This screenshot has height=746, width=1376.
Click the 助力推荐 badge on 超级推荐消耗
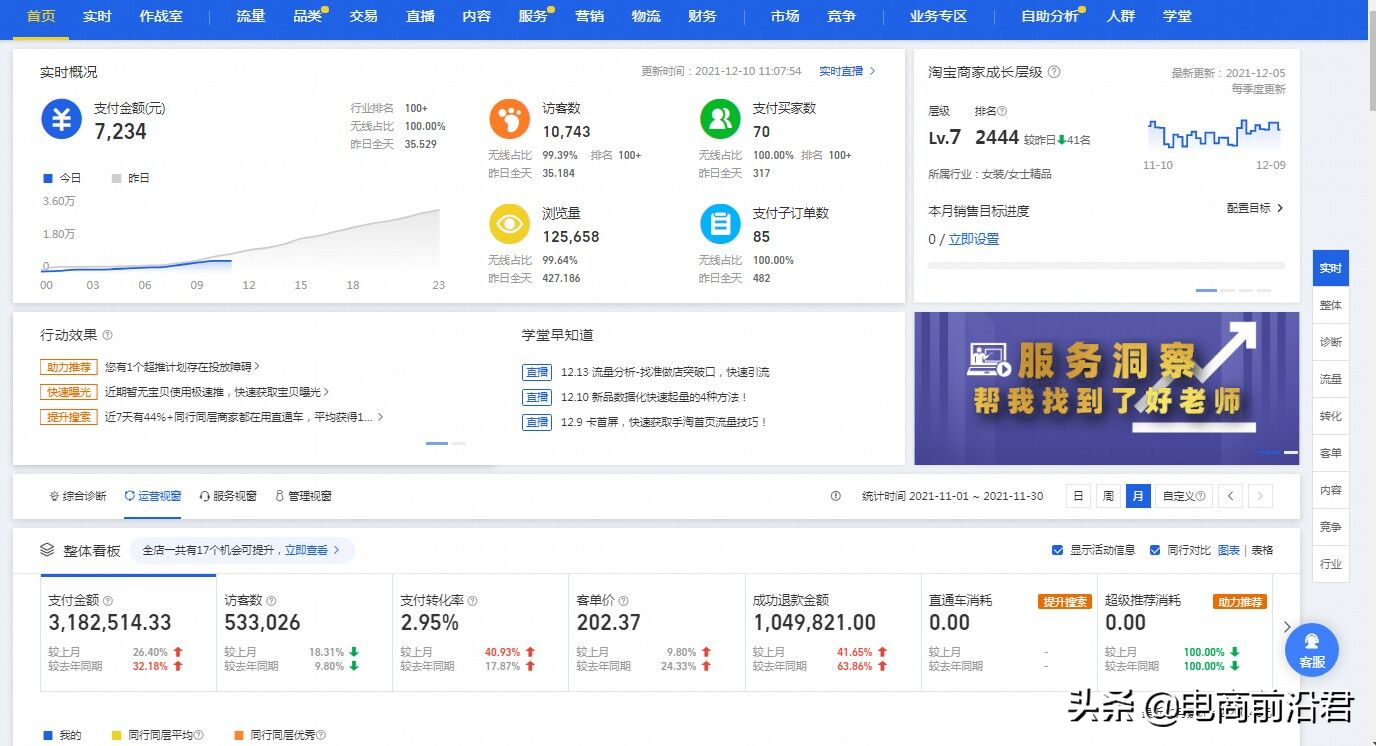pyautogui.click(x=1240, y=602)
